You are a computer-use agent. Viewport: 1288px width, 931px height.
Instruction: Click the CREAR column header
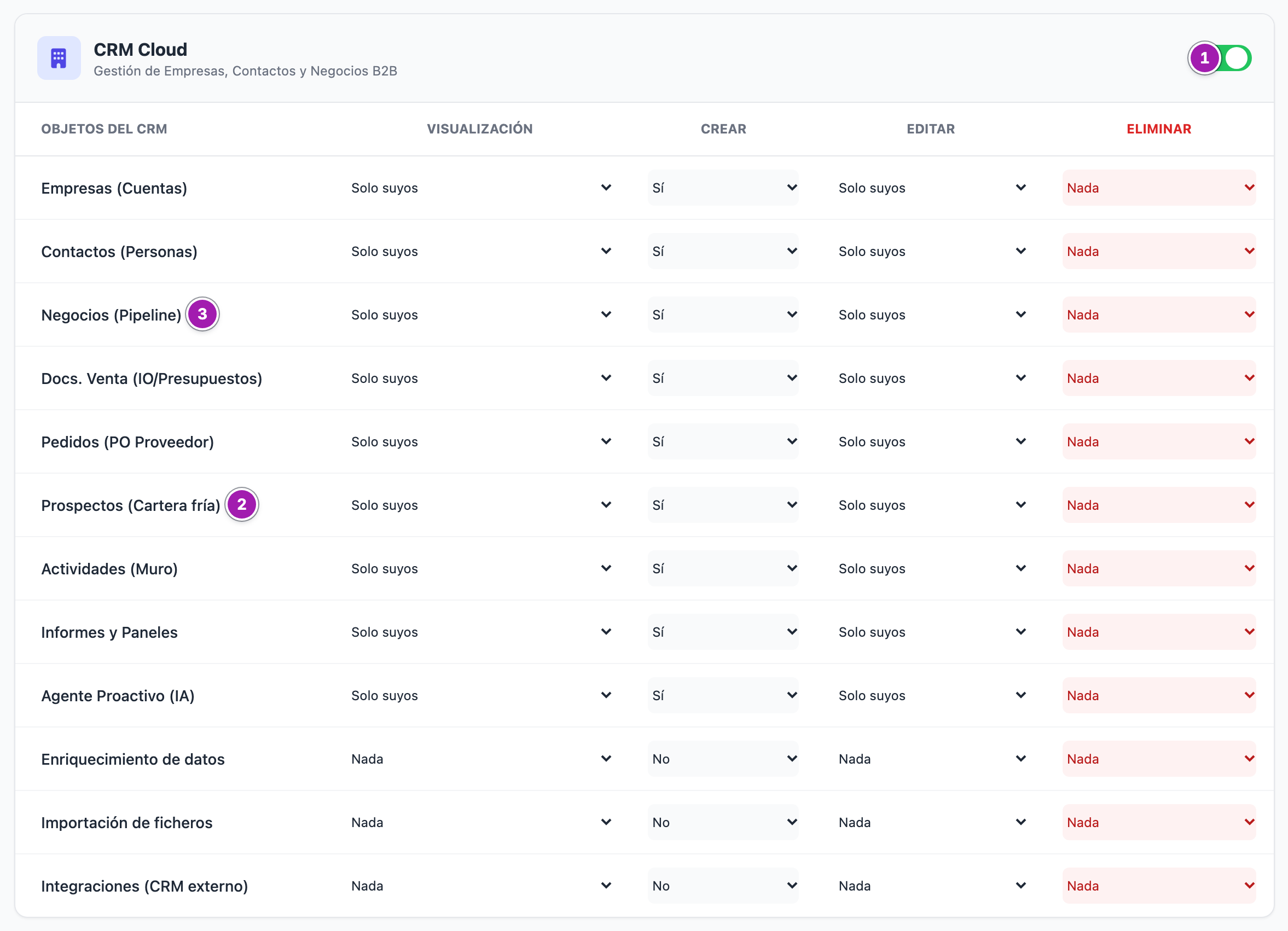click(723, 129)
